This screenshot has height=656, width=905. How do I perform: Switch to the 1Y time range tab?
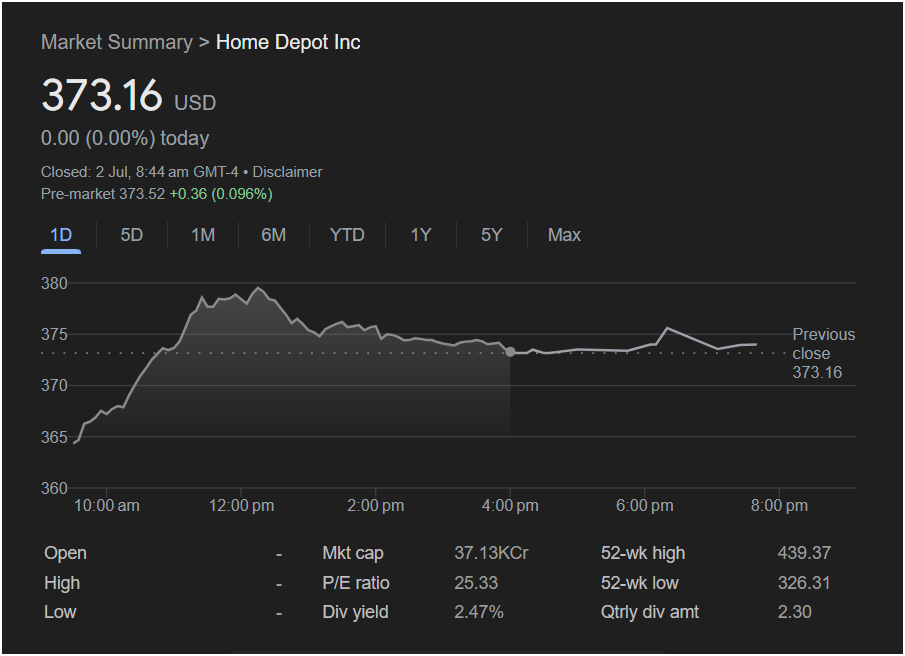click(421, 235)
